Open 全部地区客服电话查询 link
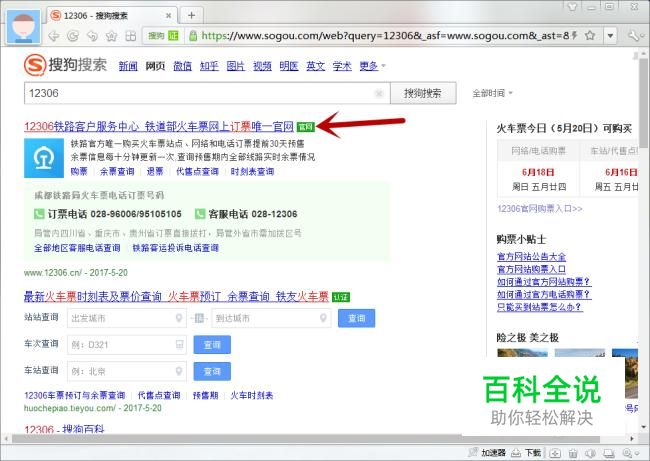The height and width of the screenshot is (461, 650). [x=77, y=248]
